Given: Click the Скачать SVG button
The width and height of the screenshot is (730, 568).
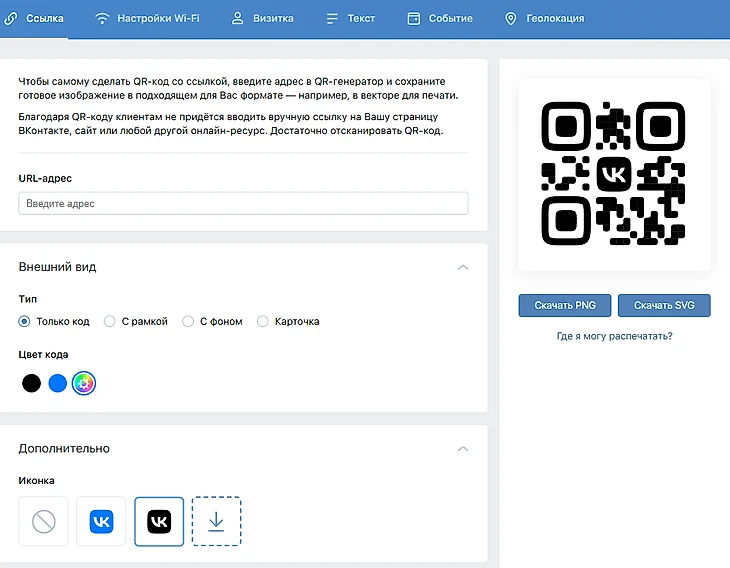Looking at the screenshot, I should 664,305.
